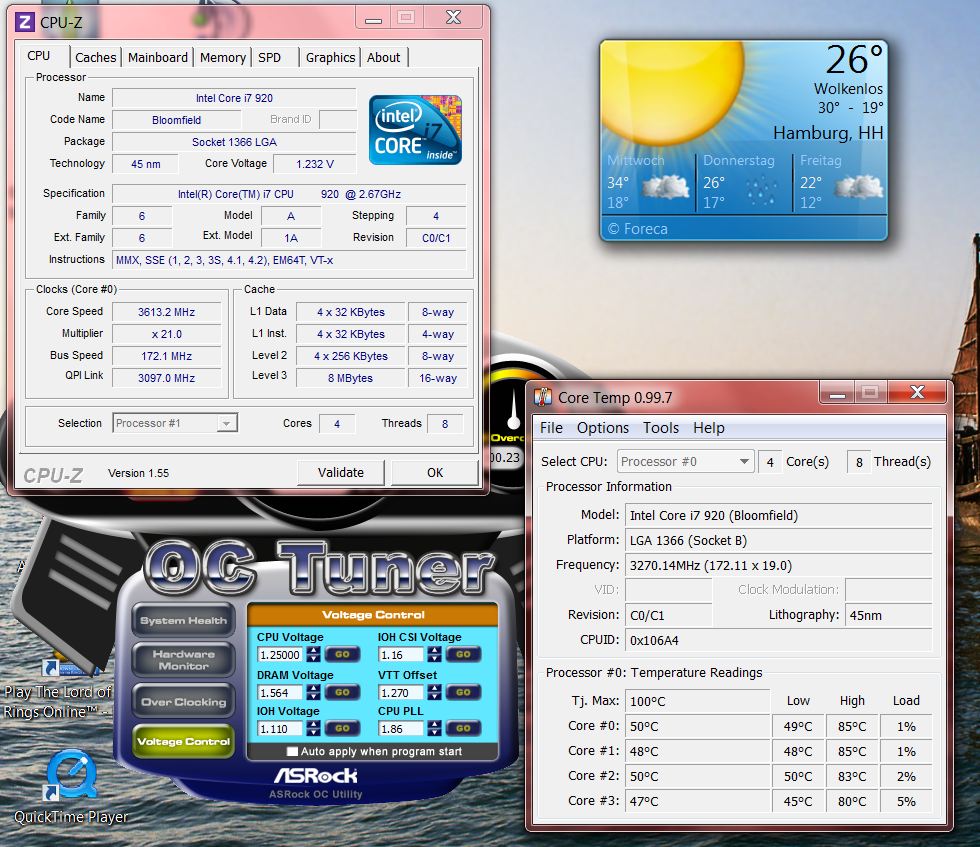Adjust CPU Voltage spinner arrows
Image resolution: width=980 pixels, height=847 pixels.
coord(314,654)
